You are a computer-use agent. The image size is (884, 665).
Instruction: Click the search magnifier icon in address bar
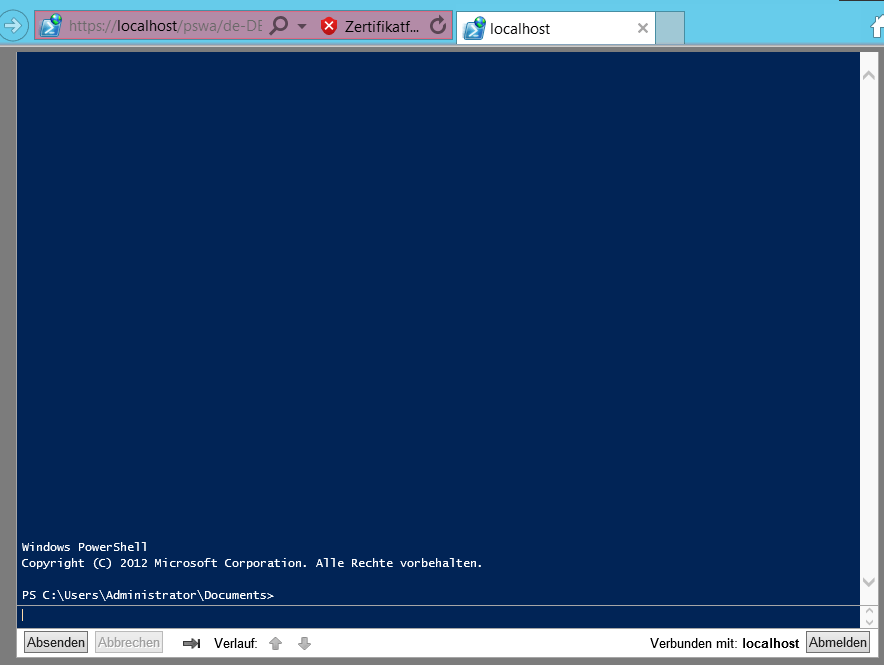point(280,26)
